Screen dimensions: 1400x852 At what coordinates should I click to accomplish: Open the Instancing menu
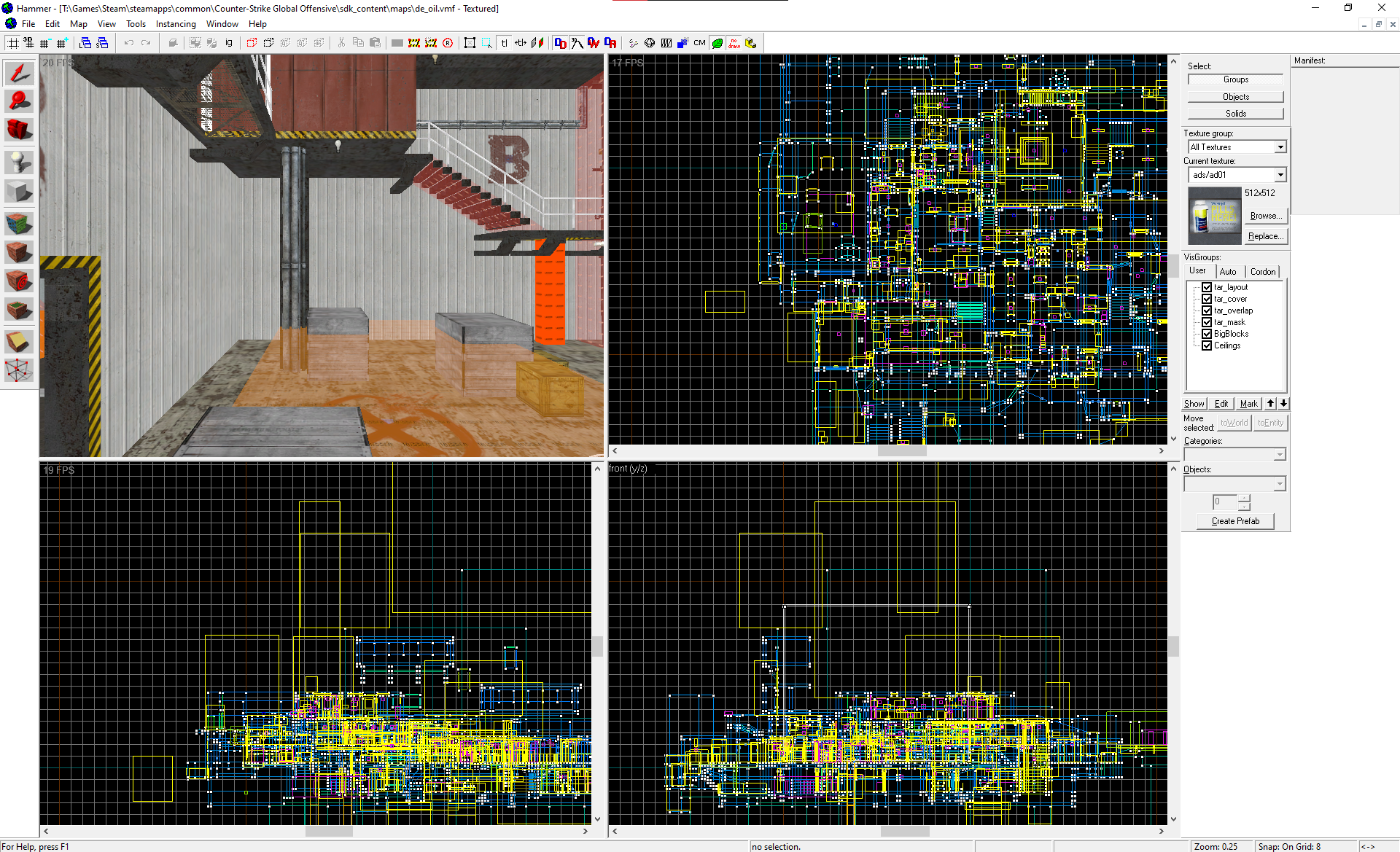[x=176, y=24]
